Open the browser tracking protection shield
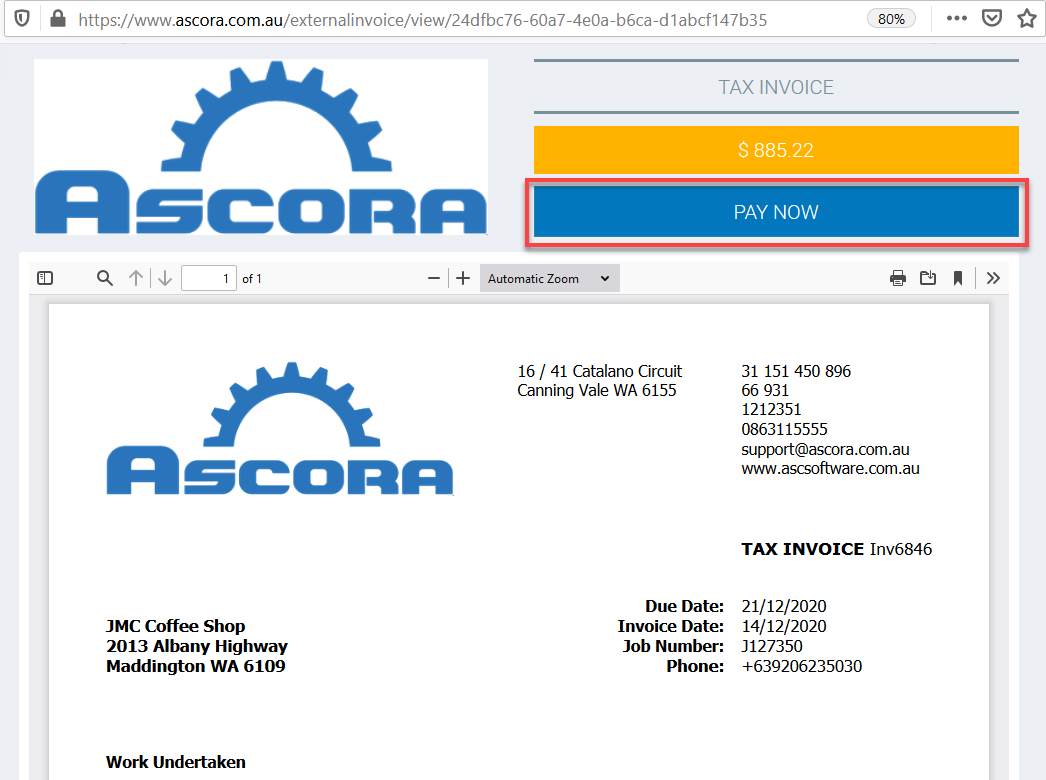Viewport: 1046px width, 780px height. (x=22, y=18)
